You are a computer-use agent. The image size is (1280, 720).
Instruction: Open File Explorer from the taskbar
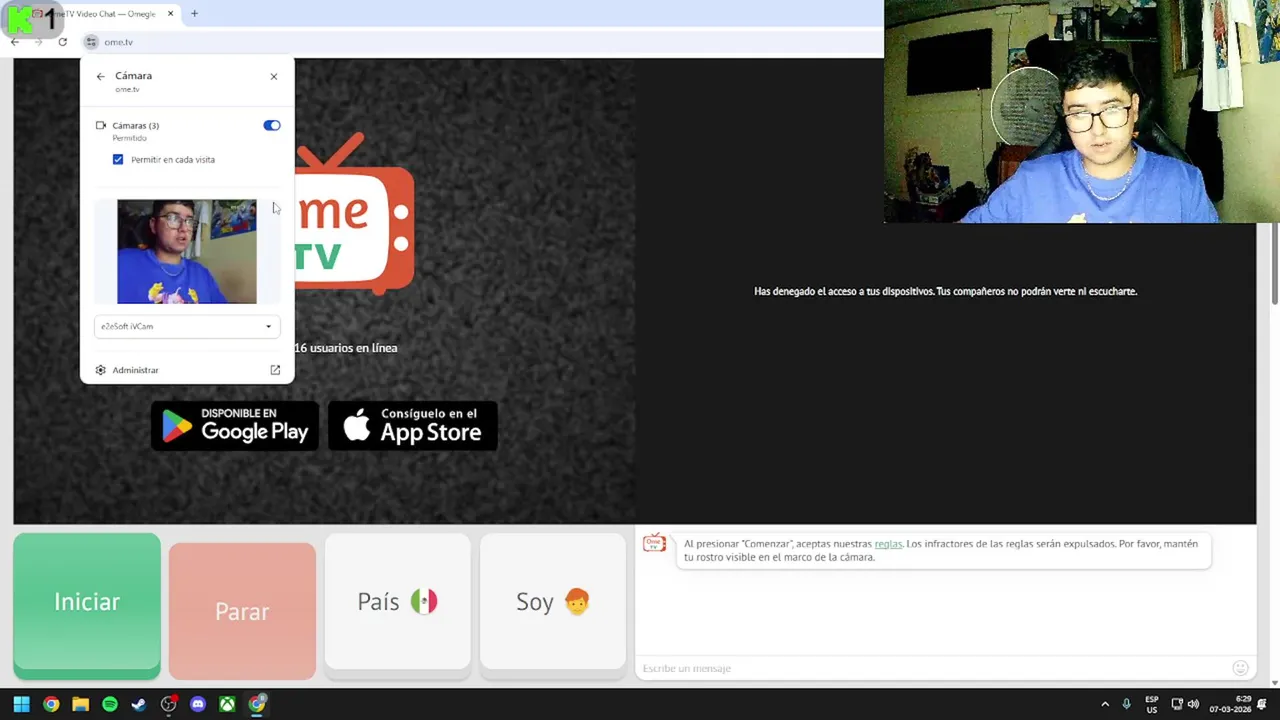point(80,704)
